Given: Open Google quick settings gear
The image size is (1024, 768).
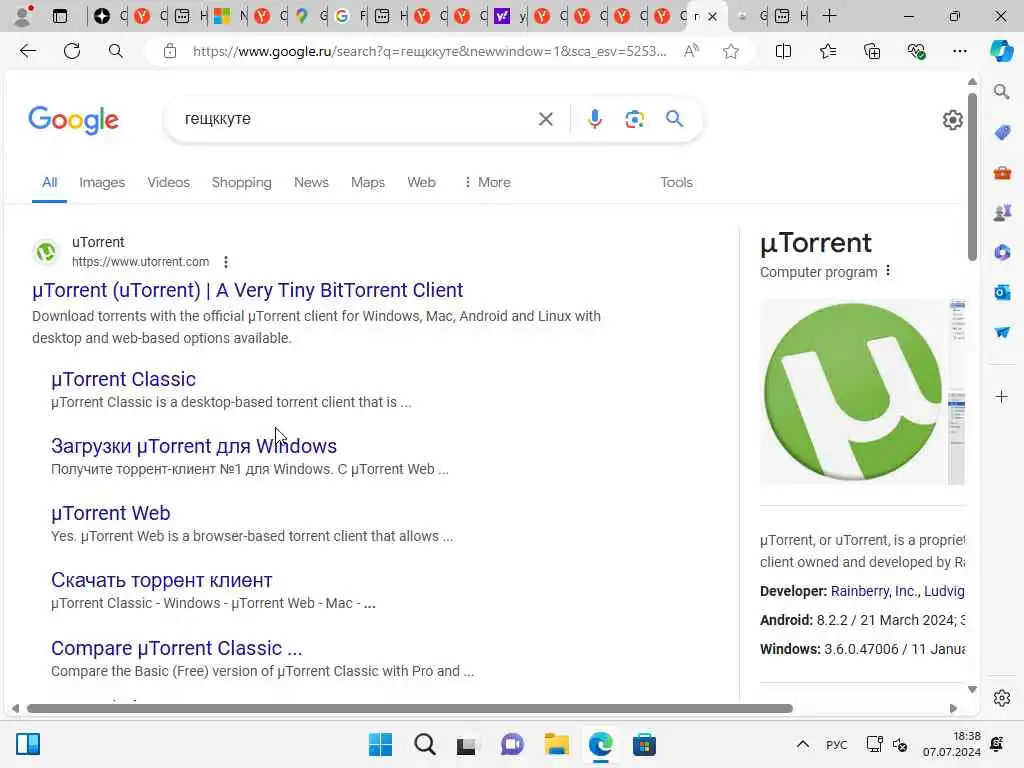Looking at the screenshot, I should (952, 120).
